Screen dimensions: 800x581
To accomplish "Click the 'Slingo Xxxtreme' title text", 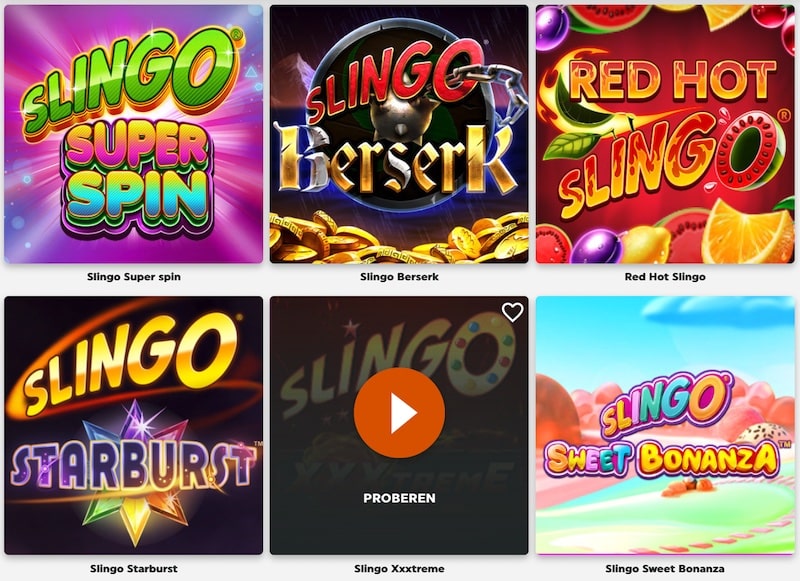I will tap(399, 568).
